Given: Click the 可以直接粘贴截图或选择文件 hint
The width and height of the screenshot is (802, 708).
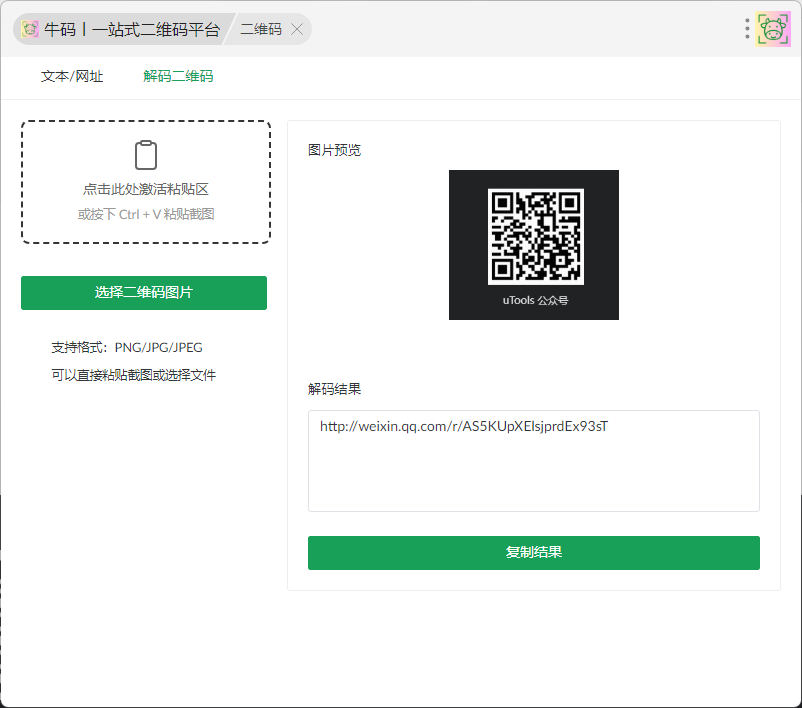Looking at the screenshot, I should coord(133,375).
